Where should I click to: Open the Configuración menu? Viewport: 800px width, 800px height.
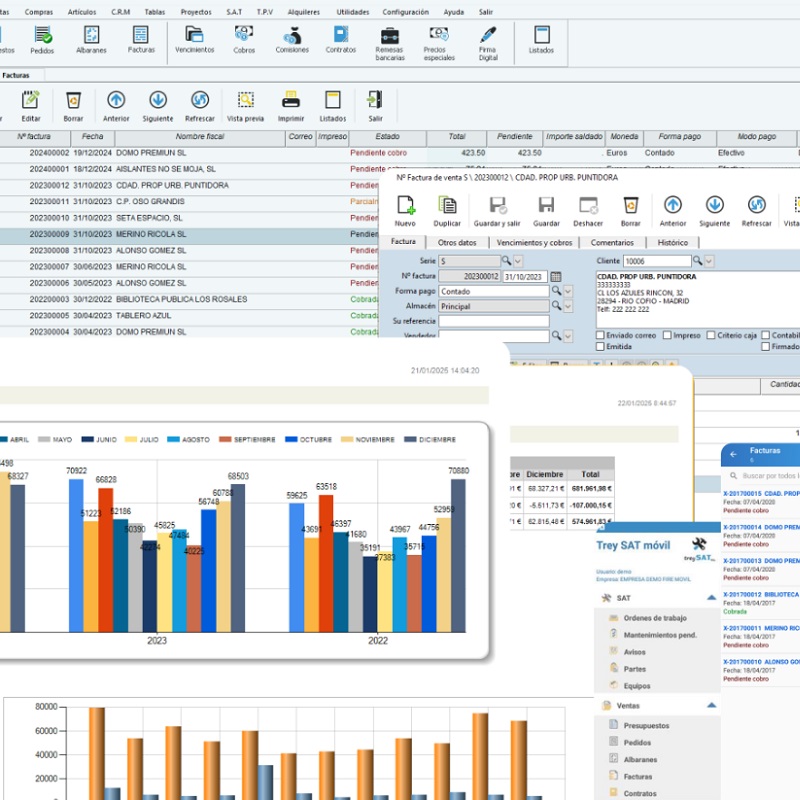tap(406, 12)
